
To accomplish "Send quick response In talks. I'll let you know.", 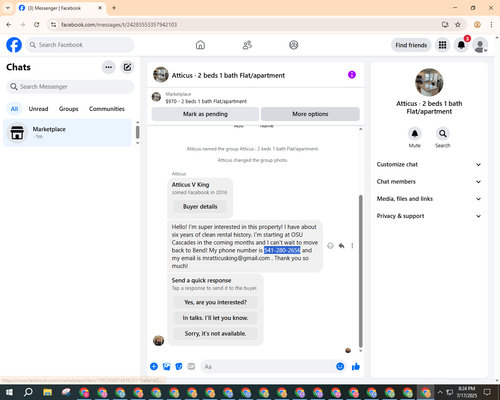I will 215,318.
